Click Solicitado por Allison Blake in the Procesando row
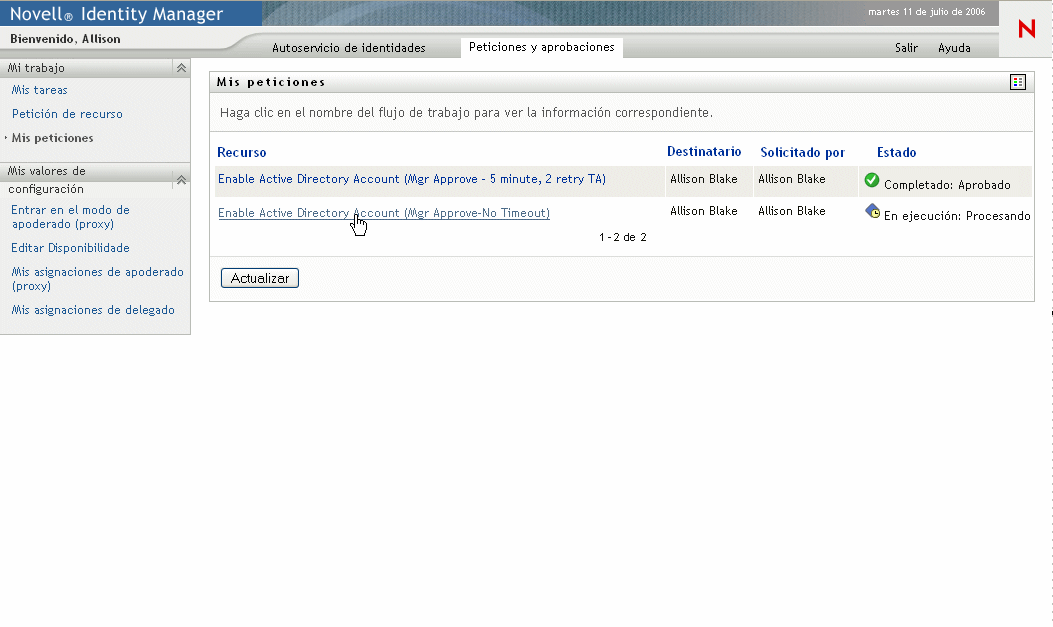1053x627 pixels. [x=792, y=211]
